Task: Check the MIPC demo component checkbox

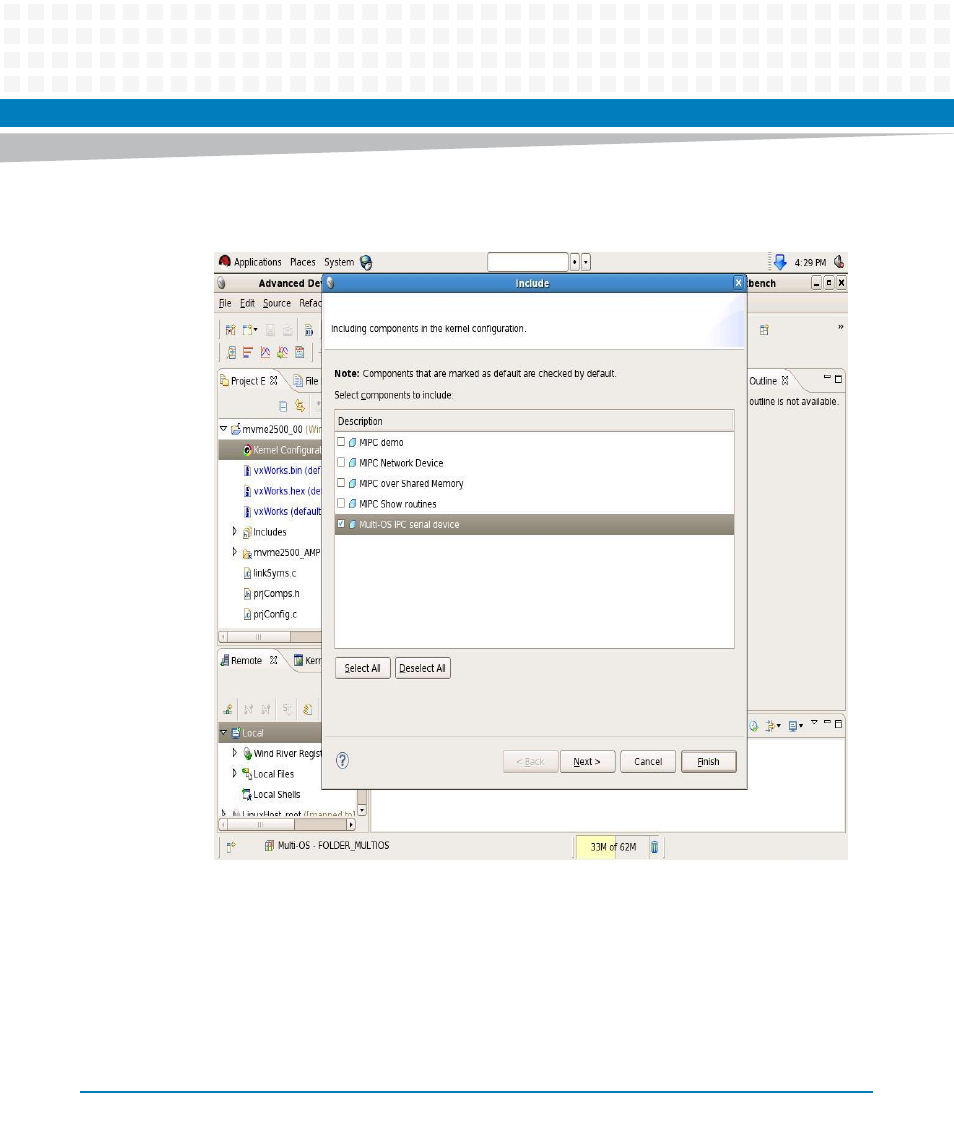Action: 341,442
